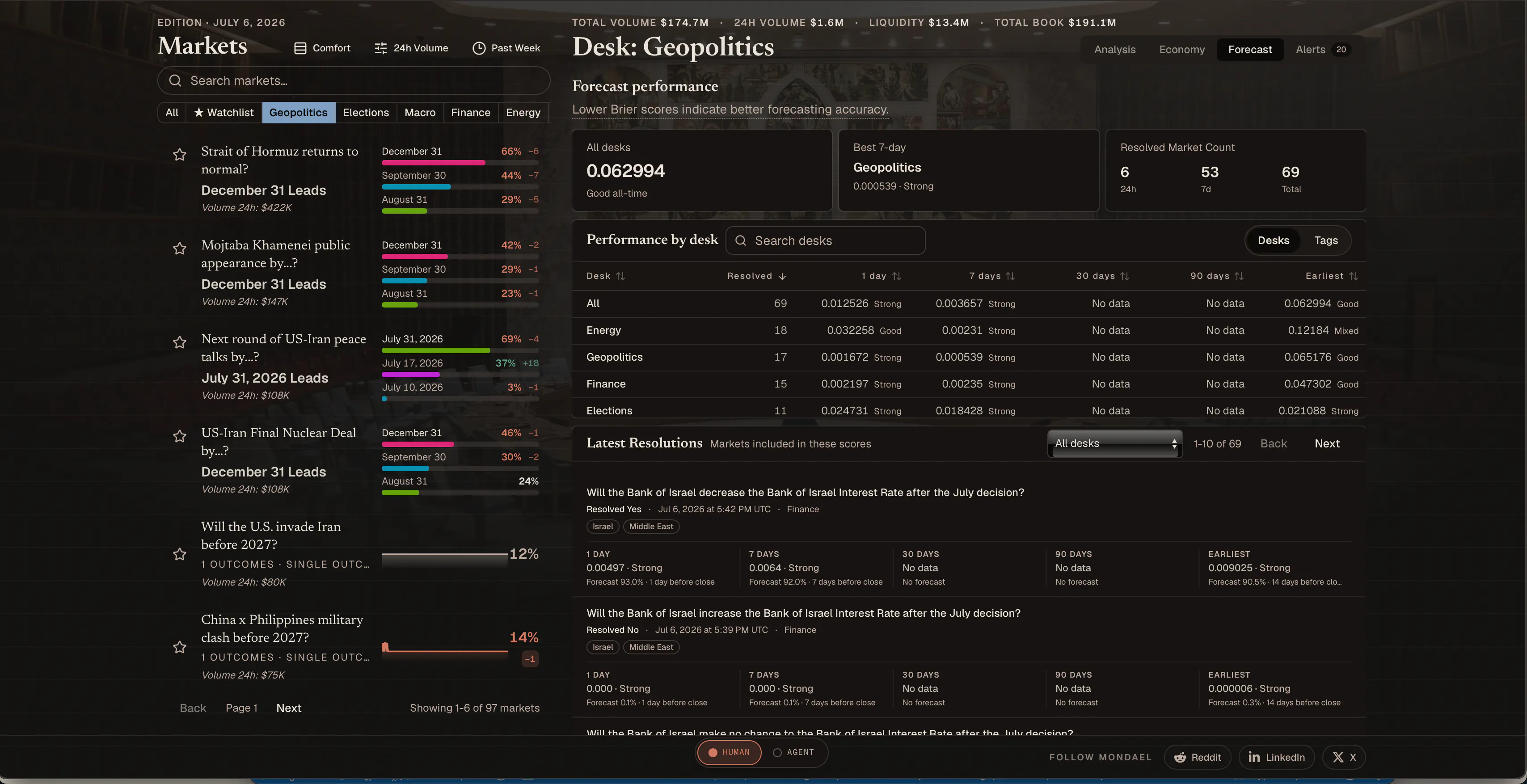This screenshot has height=784, width=1527.
Task: Filter markets by All category
Action: [x=172, y=113]
